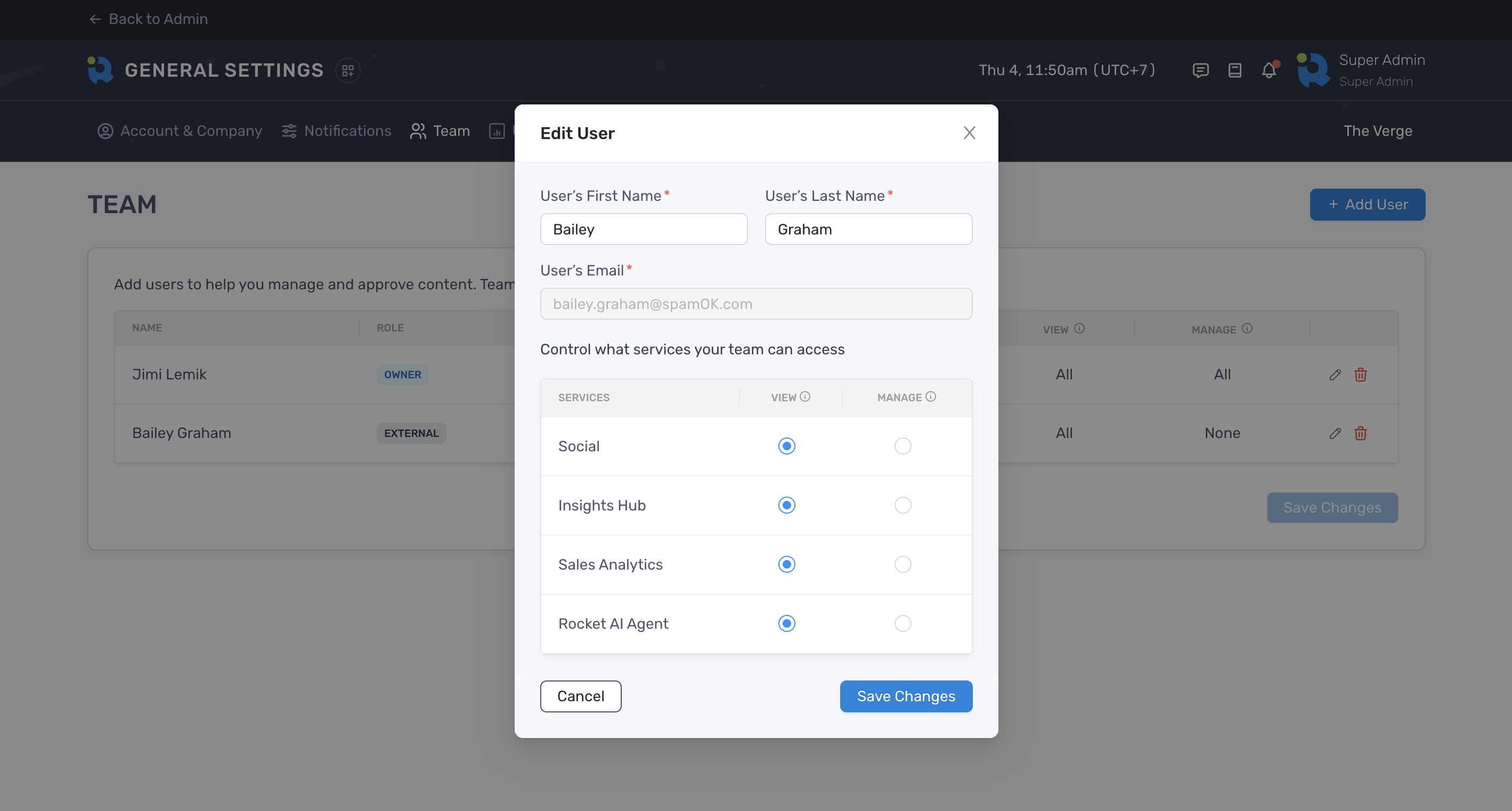
Task: Click Save Changes in the Edit User dialog
Action: [x=906, y=696]
